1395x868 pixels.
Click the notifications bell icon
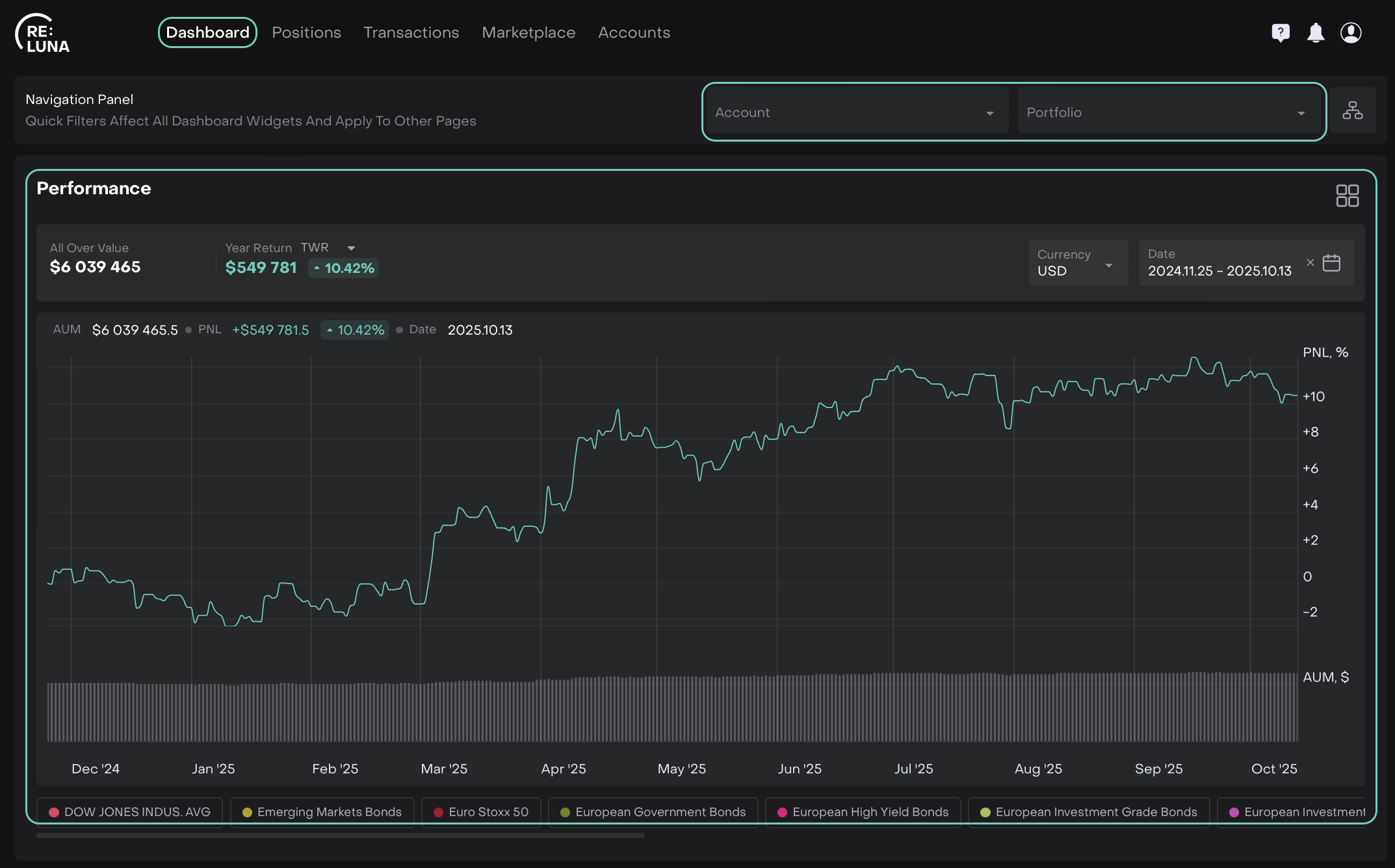coord(1316,32)
